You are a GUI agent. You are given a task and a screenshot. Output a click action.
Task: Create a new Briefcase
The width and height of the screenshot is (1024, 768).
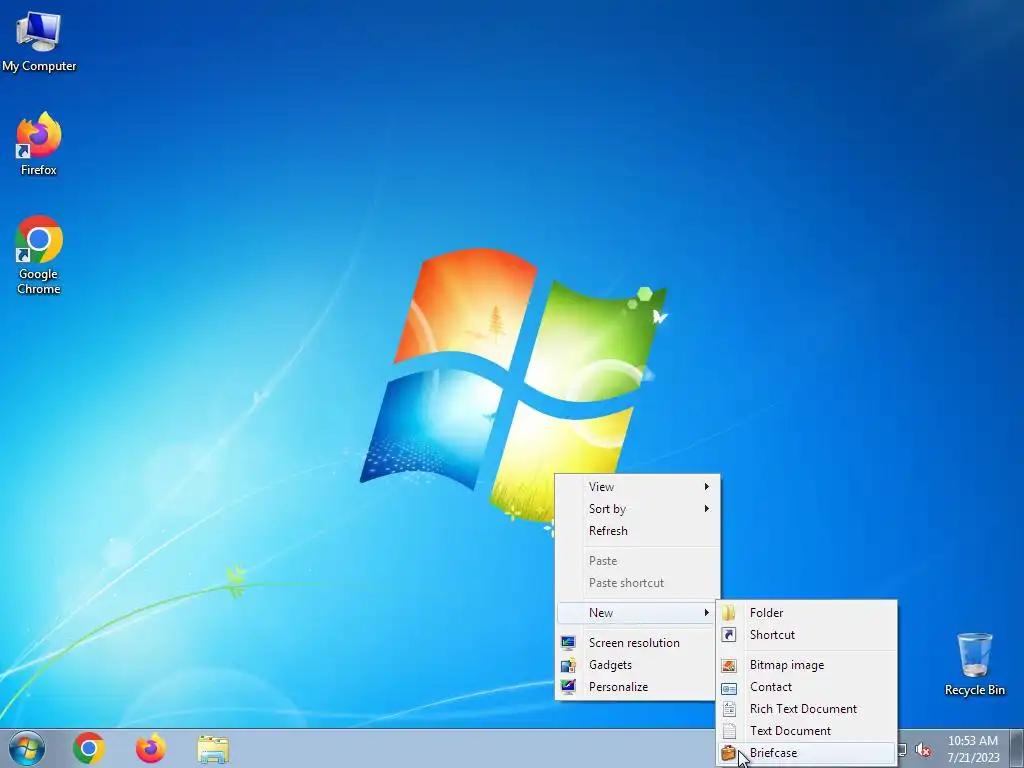click(x=807, y=753)
